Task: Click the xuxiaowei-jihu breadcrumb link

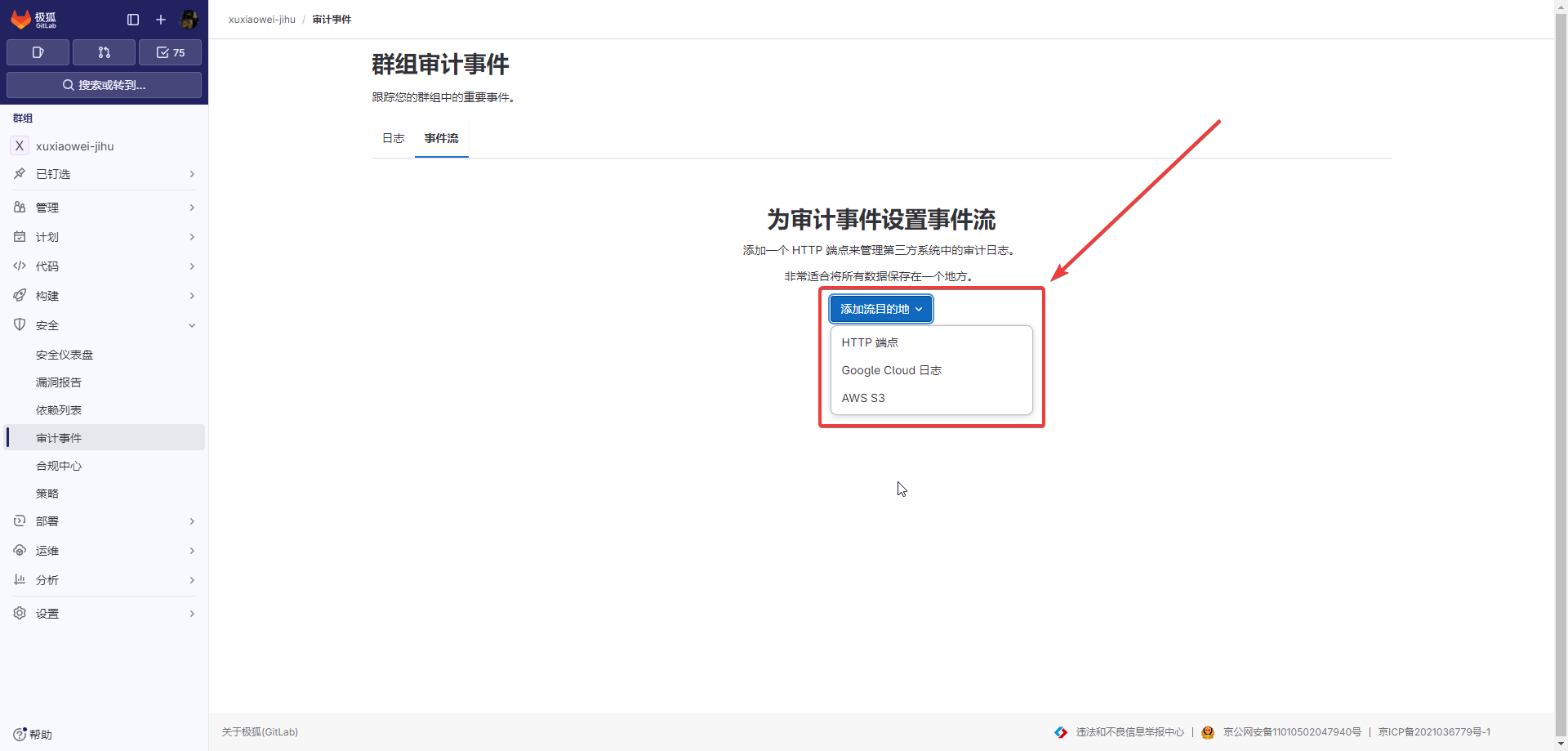Action: coord(261,20)
